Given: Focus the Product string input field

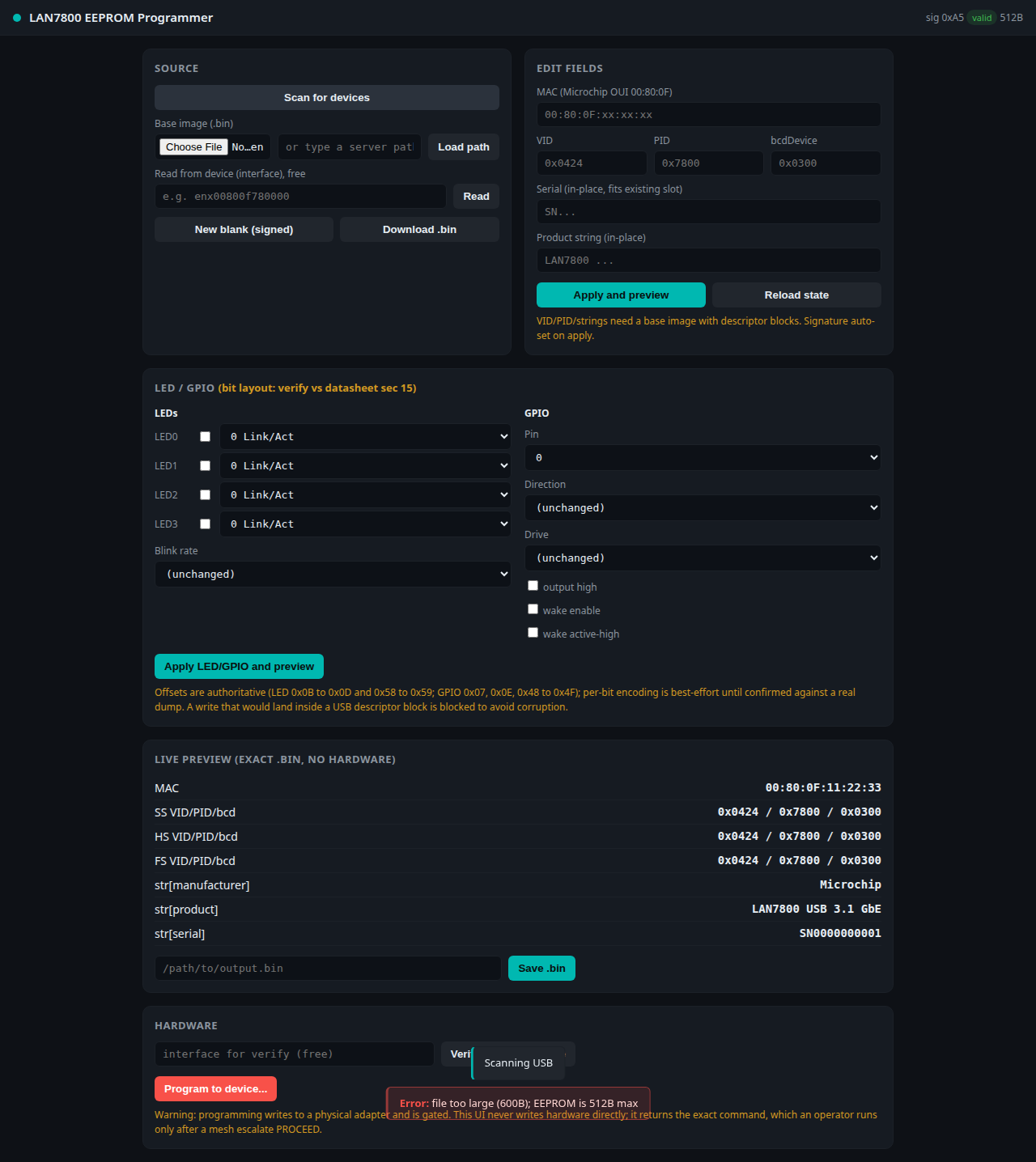Looking at the screenshot, I should pyautogui.click(x=708, y=261).
